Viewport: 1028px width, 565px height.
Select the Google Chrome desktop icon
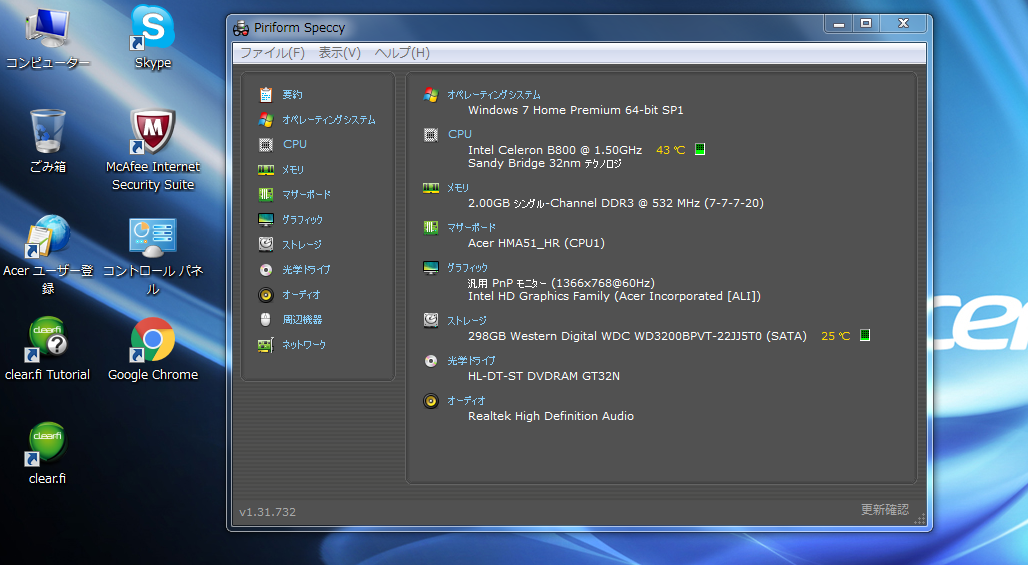pos(153,340)
